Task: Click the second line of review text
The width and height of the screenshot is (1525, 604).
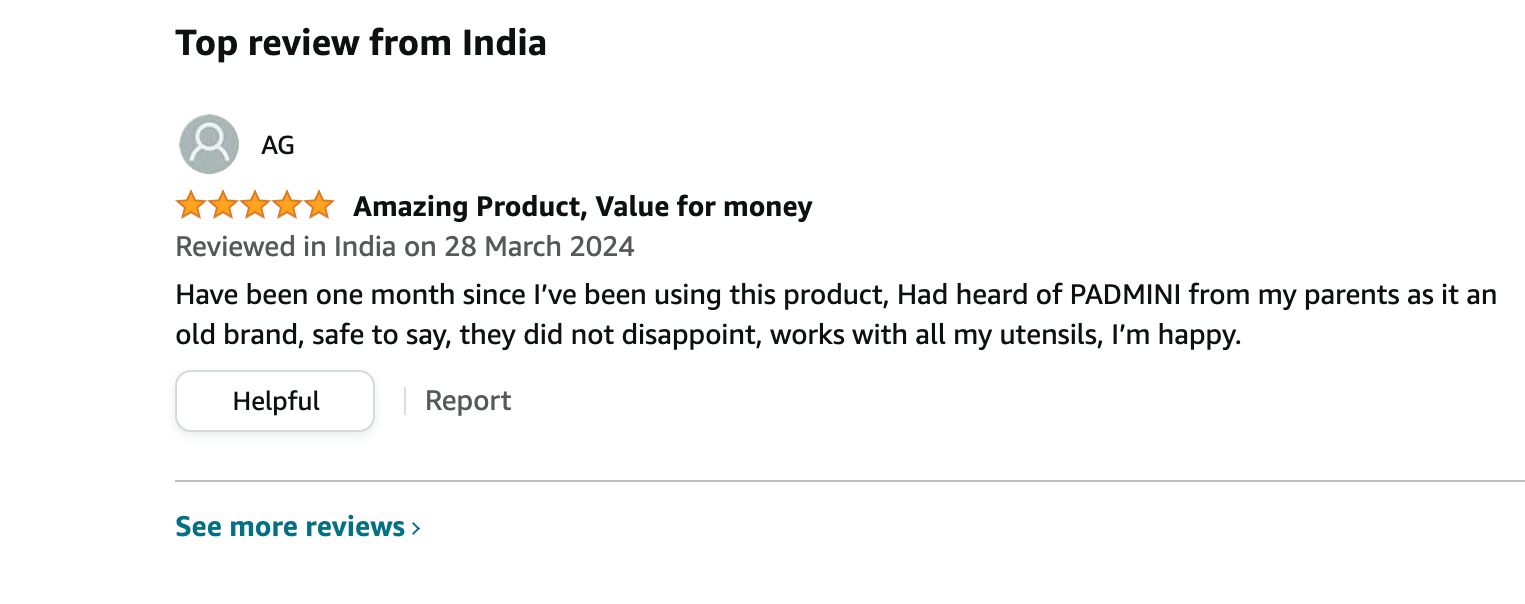Action: pos(707,335)
